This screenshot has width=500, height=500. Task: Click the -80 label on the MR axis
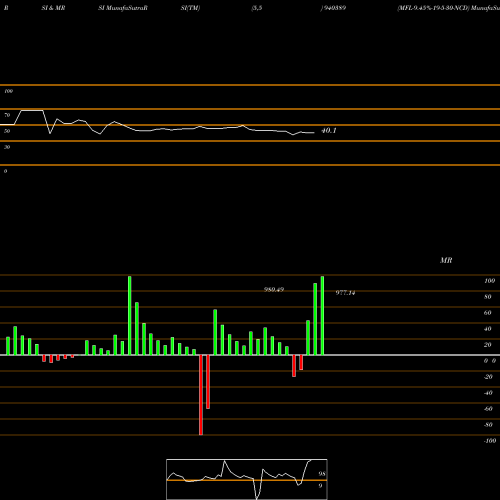coord(488,425)
